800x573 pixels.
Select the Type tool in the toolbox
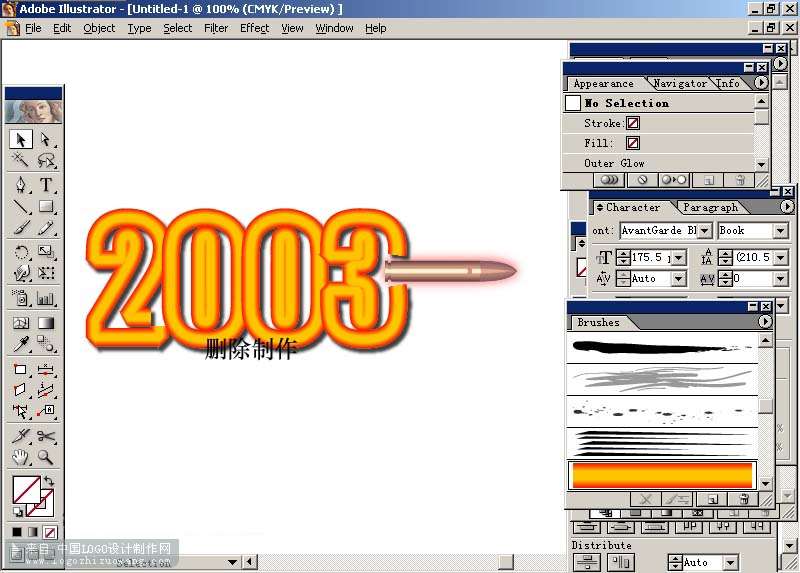pos(46,185)
